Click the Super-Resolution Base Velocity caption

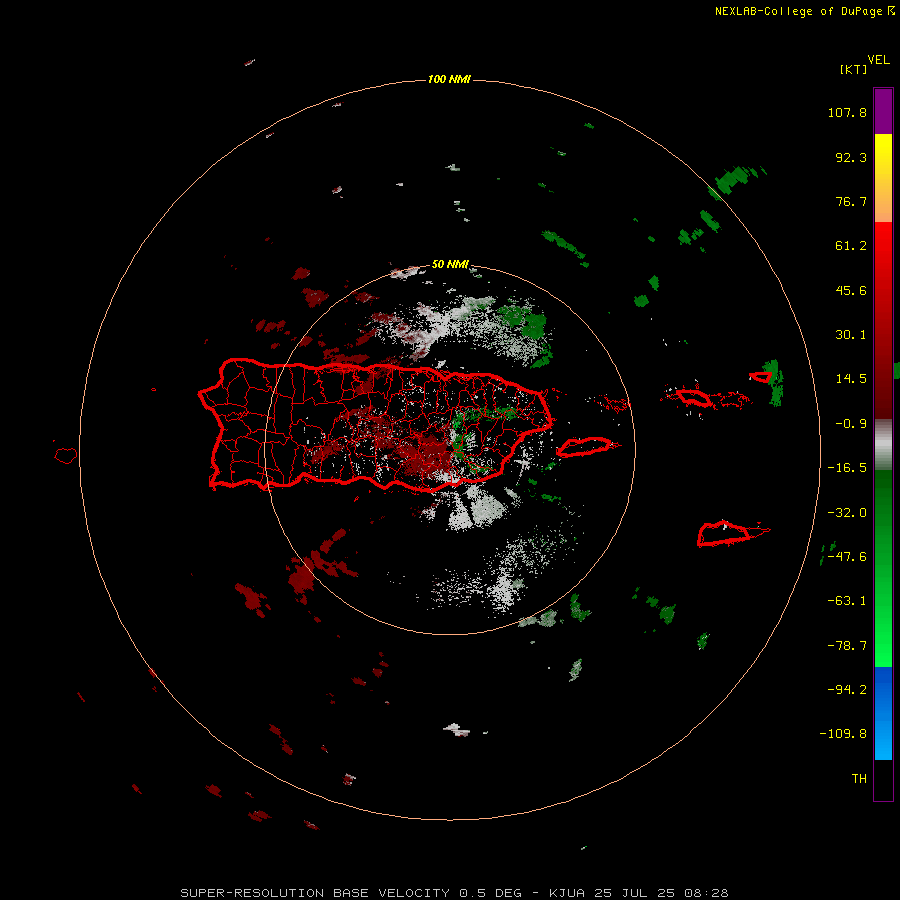(454, 893)
